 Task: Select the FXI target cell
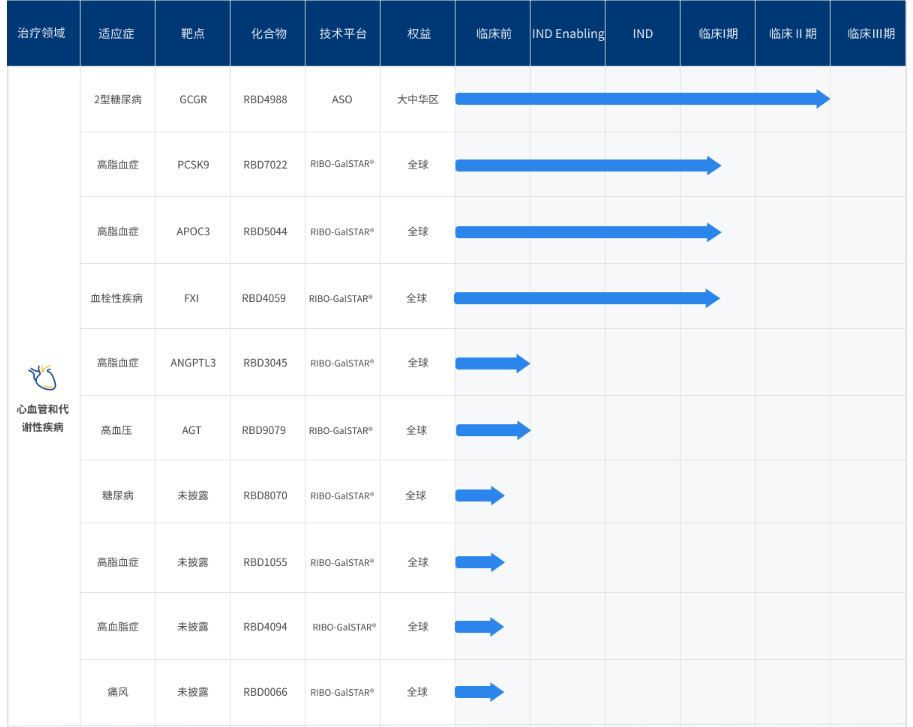[x=192, y=298]
